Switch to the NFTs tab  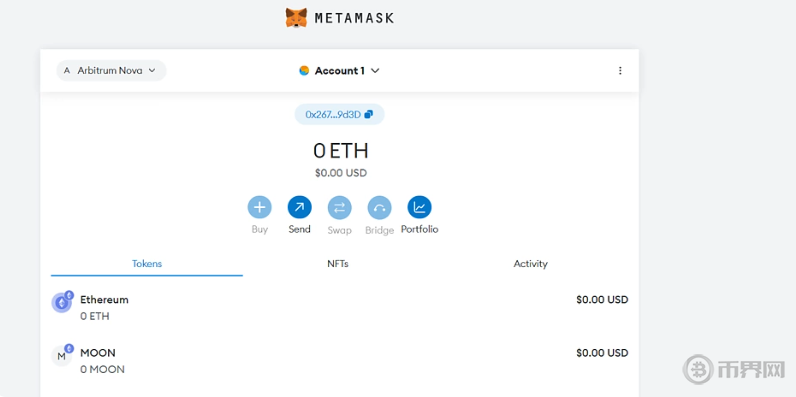coord(338,263)
